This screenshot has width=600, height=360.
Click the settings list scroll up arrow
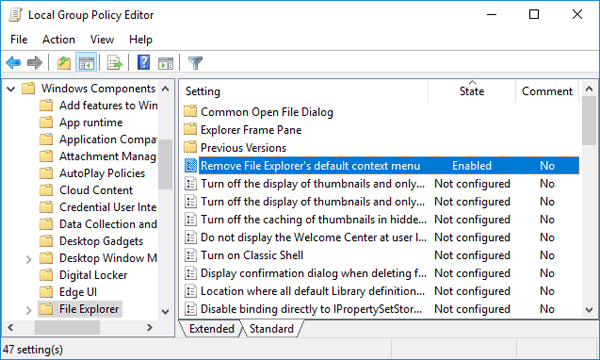(x=589, y=89)
